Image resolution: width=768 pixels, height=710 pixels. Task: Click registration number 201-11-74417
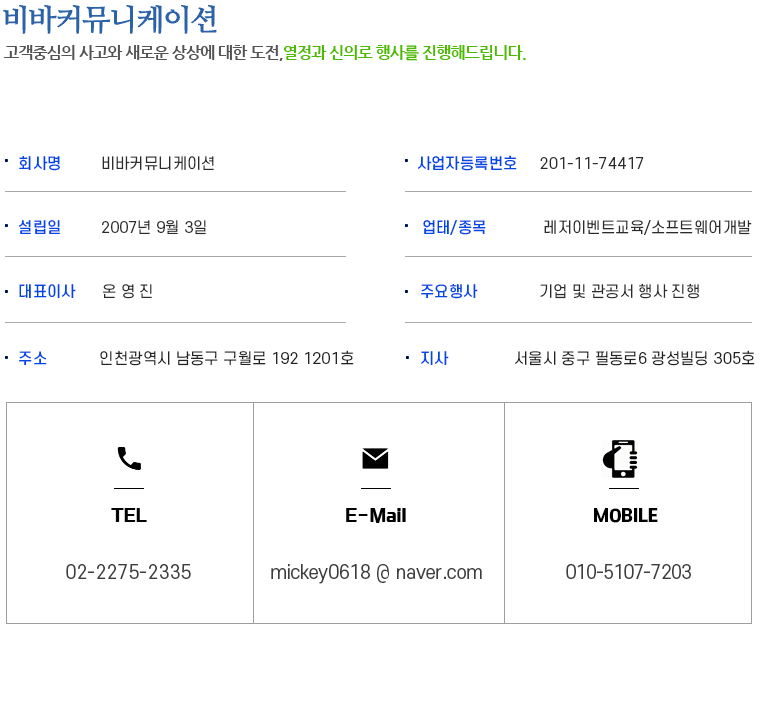592,163
